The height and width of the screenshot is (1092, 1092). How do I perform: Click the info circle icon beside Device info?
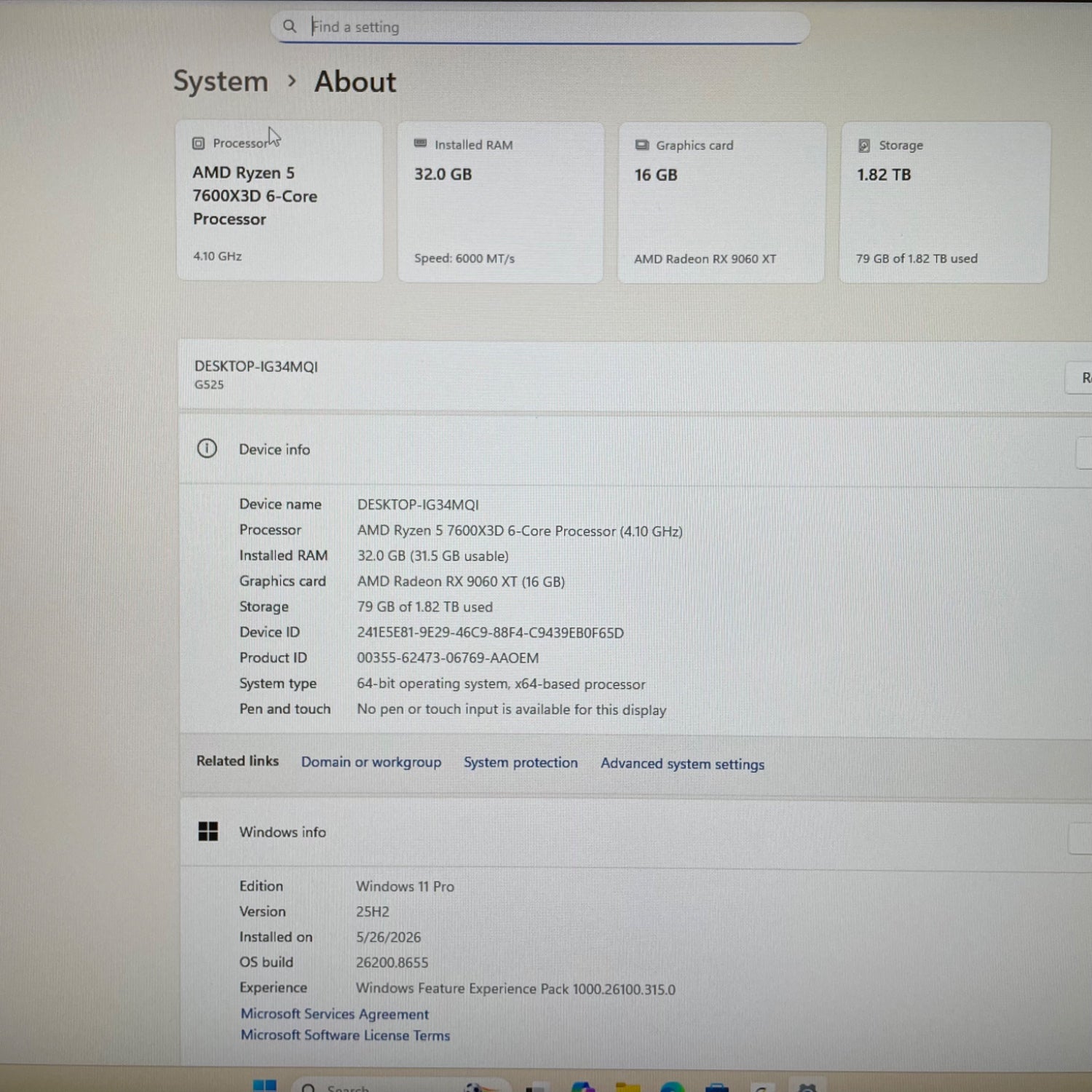207,448
